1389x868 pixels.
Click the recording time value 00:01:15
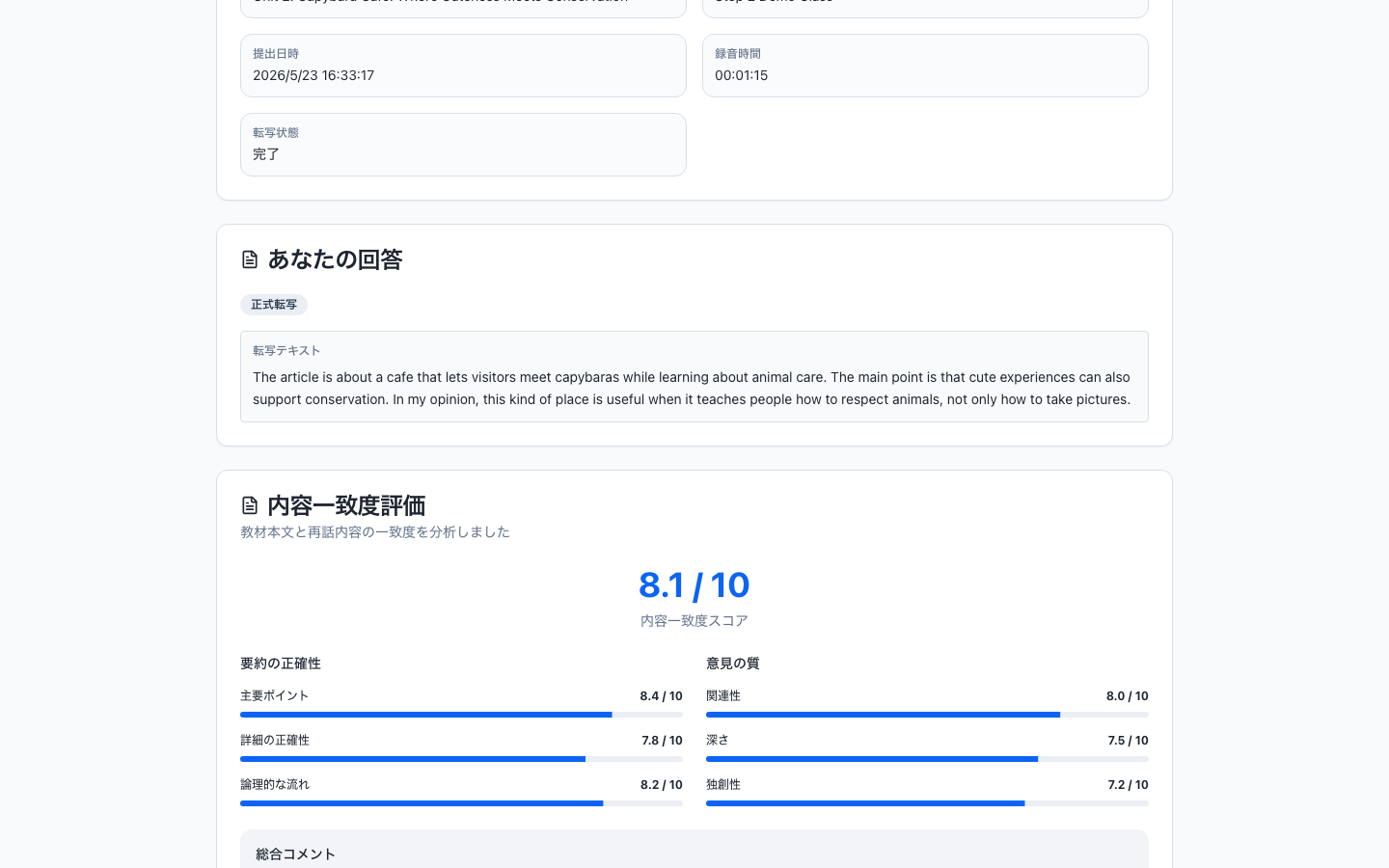point(741,75)
